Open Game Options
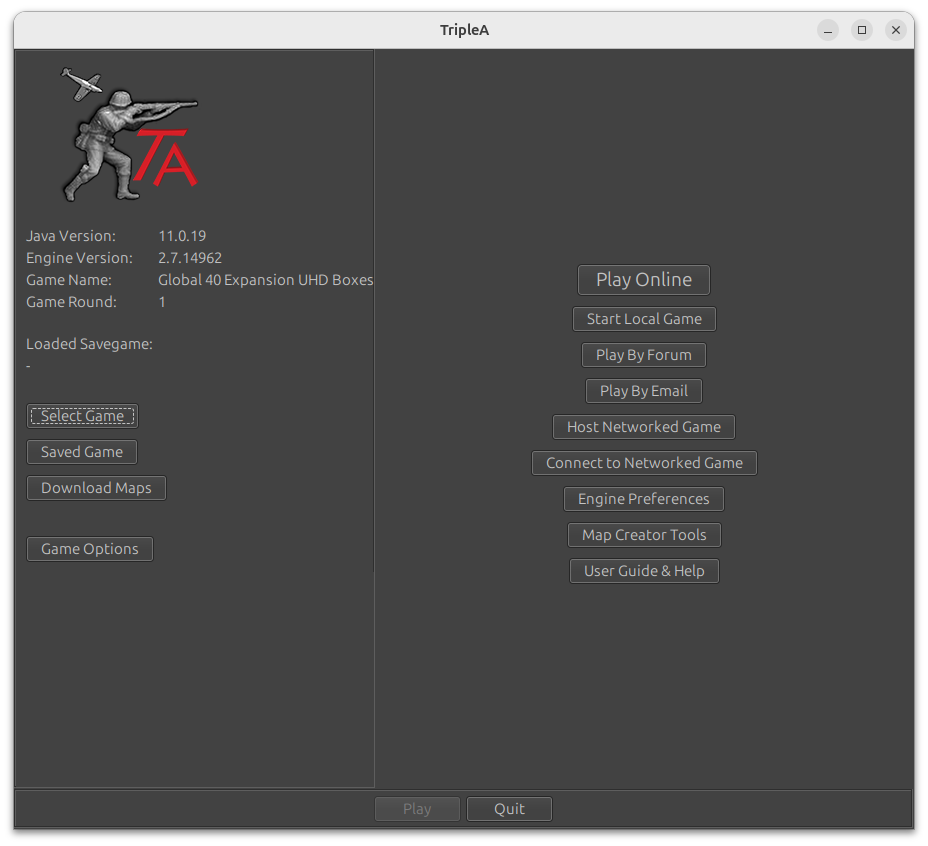This screenshot has width=928, height=846. [x=89, y=549]
